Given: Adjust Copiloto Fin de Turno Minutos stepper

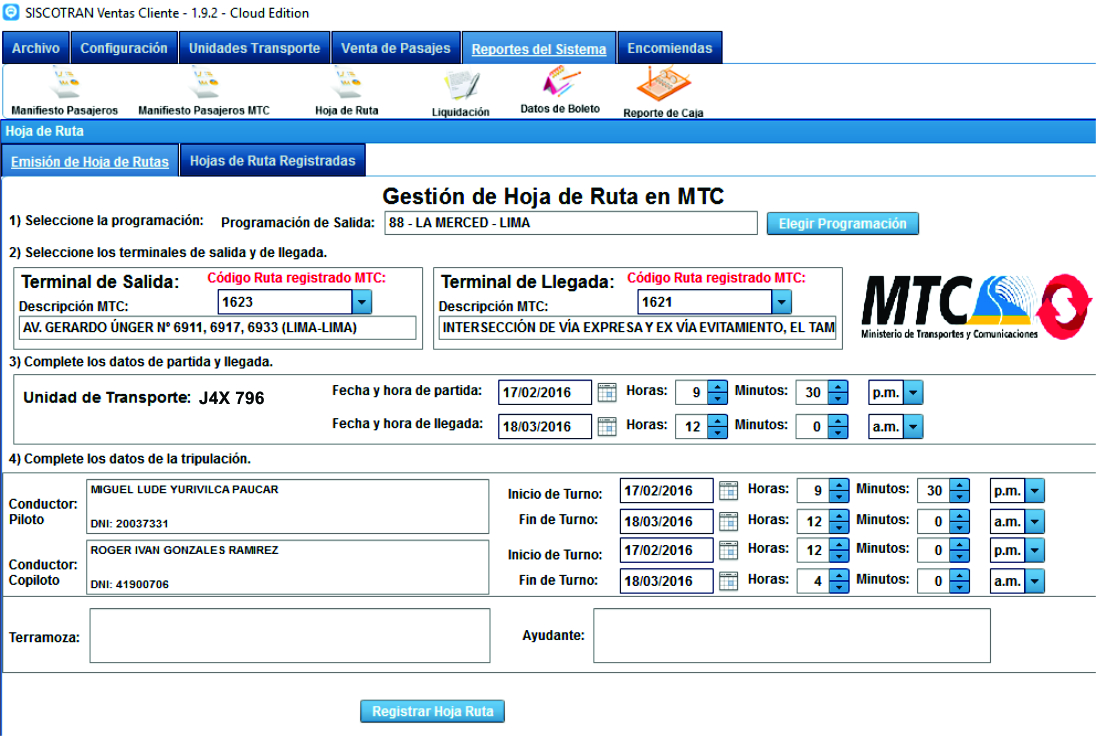Looking at the screenshot, I should click(960, 581).
